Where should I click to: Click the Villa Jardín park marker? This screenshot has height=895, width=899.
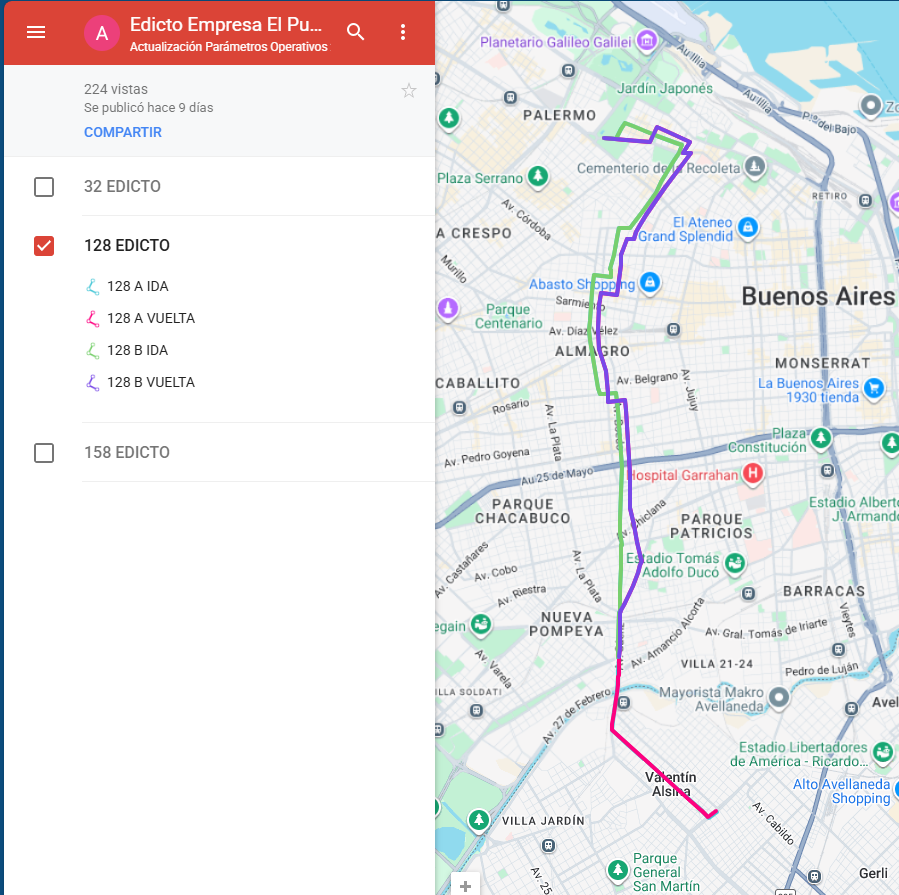tap(479, 820)
